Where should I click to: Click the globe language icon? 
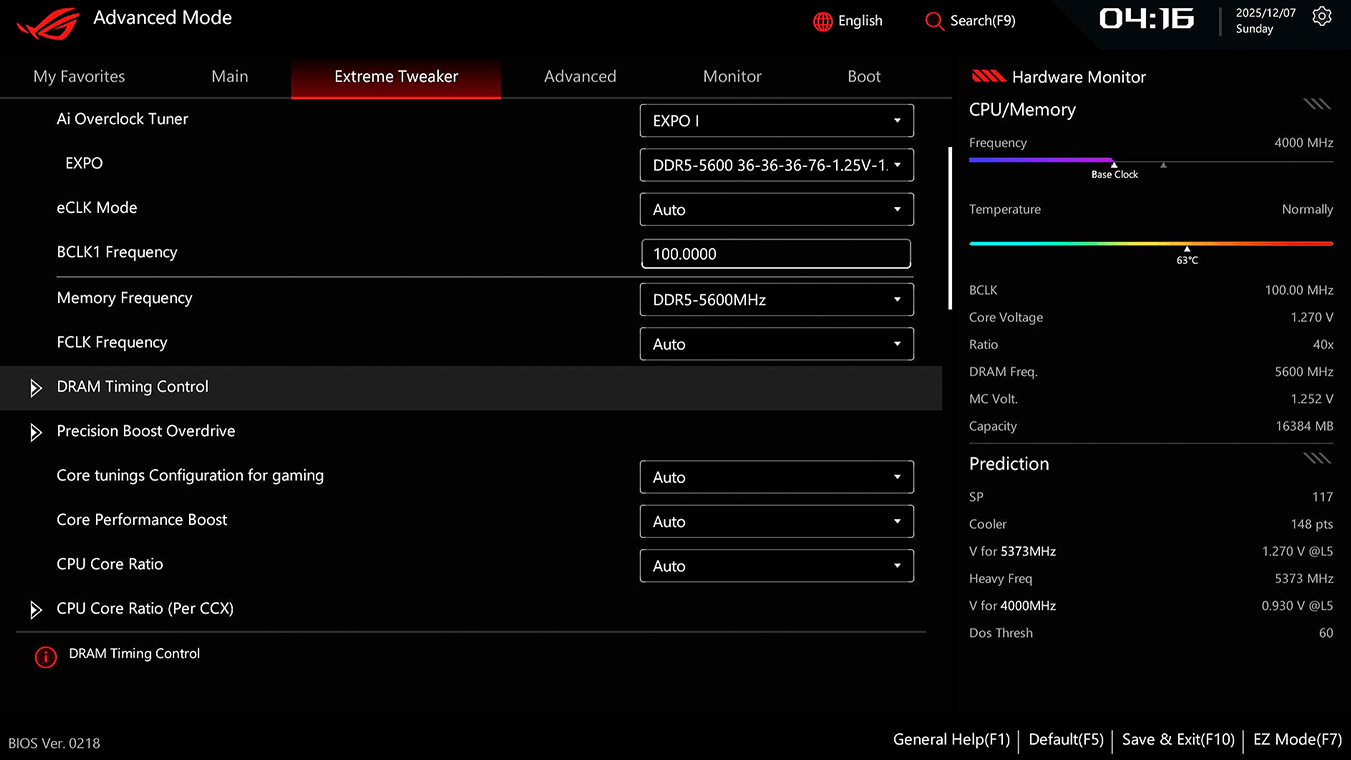pyautogui.click(x=823, y=21)
